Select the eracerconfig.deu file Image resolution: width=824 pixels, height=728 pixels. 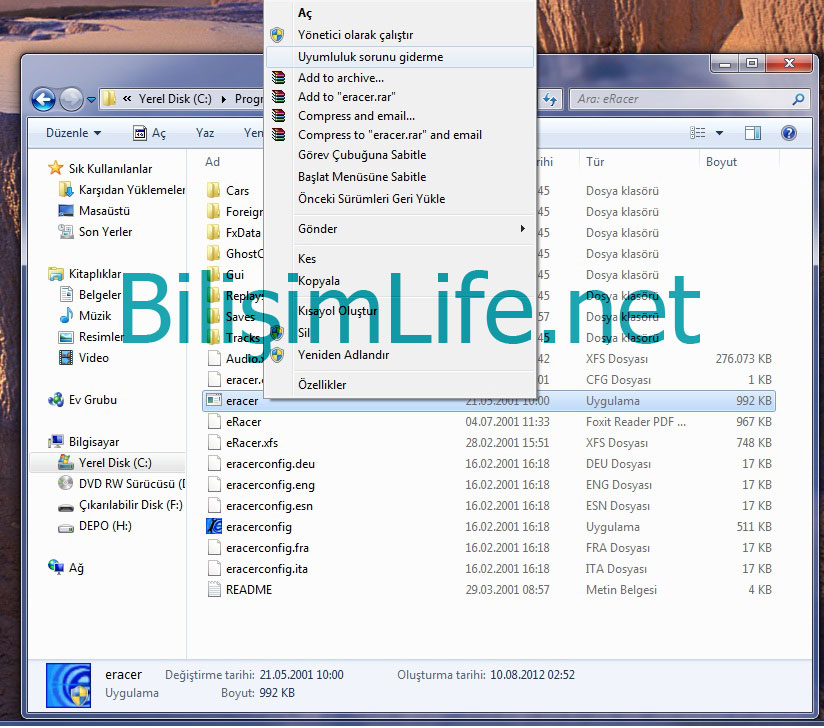coord(489,464)
